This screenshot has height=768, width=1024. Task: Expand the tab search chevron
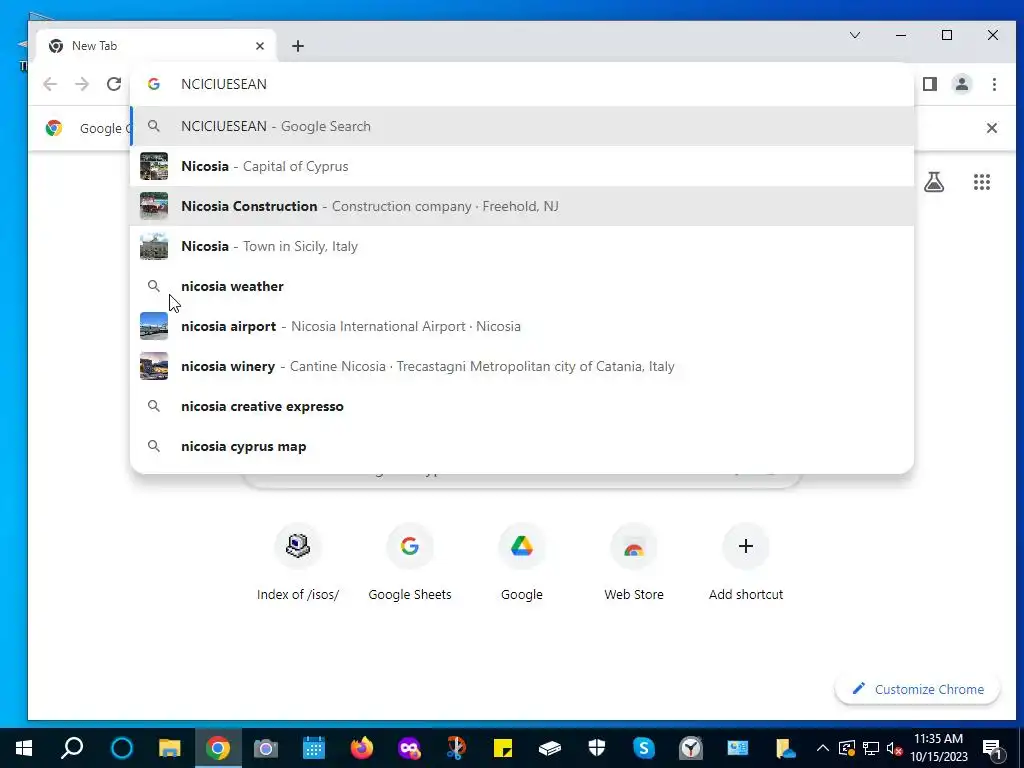[x=854, y=35]
